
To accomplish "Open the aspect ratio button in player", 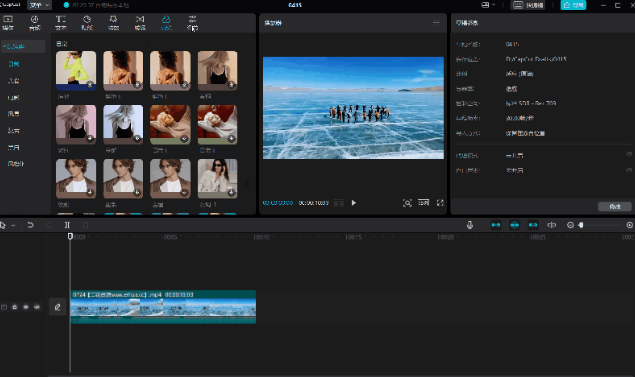I will [424, 202].
